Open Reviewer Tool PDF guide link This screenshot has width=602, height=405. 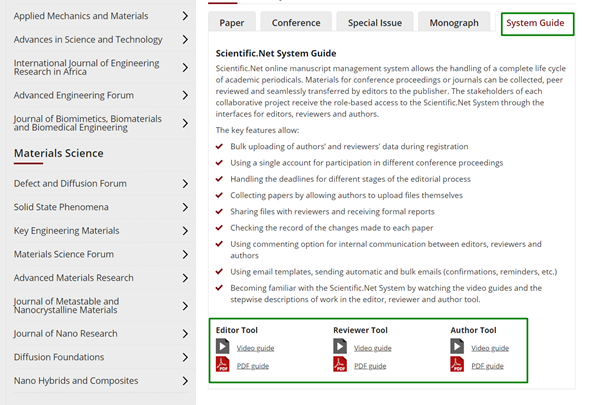pos(370,366)
